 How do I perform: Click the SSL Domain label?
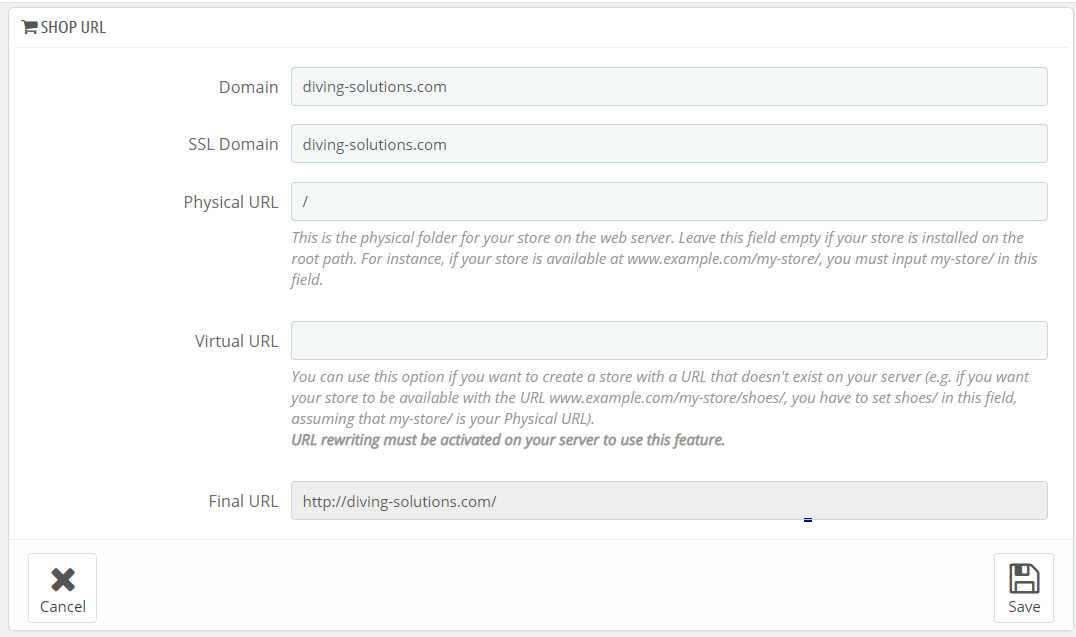click(233, 144)
